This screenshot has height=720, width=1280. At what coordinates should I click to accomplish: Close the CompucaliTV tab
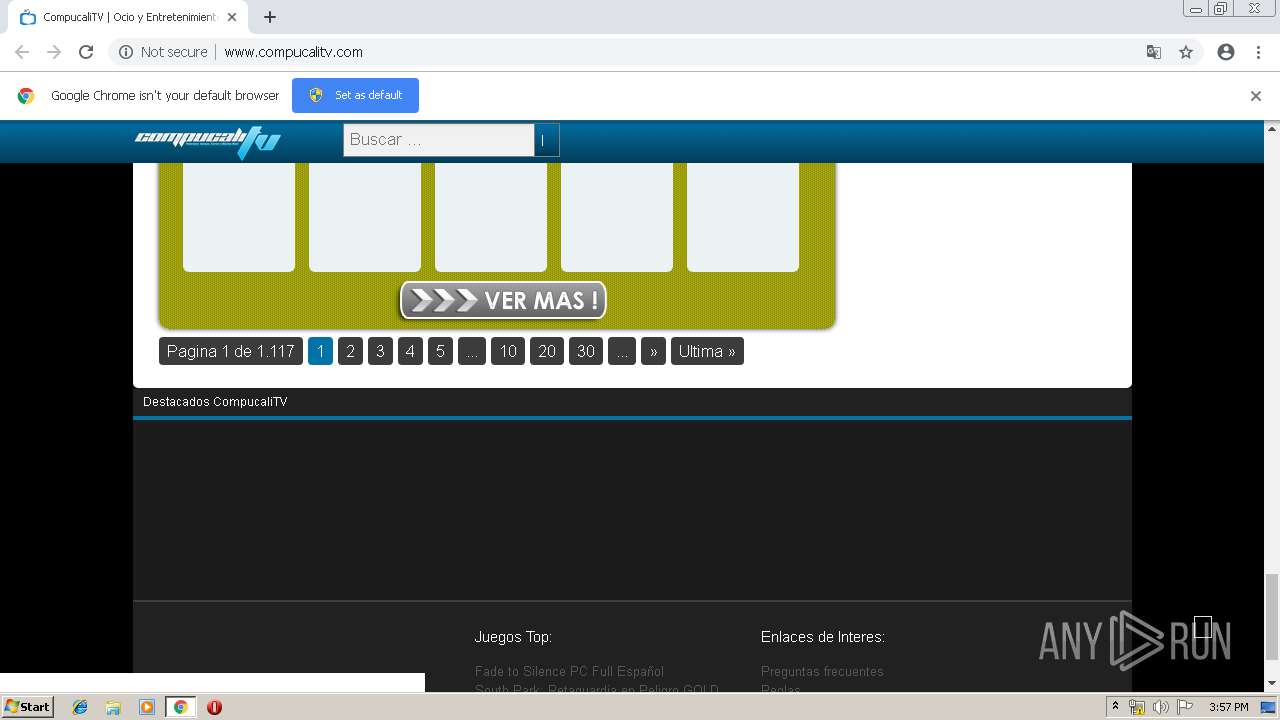coord(232,17)
